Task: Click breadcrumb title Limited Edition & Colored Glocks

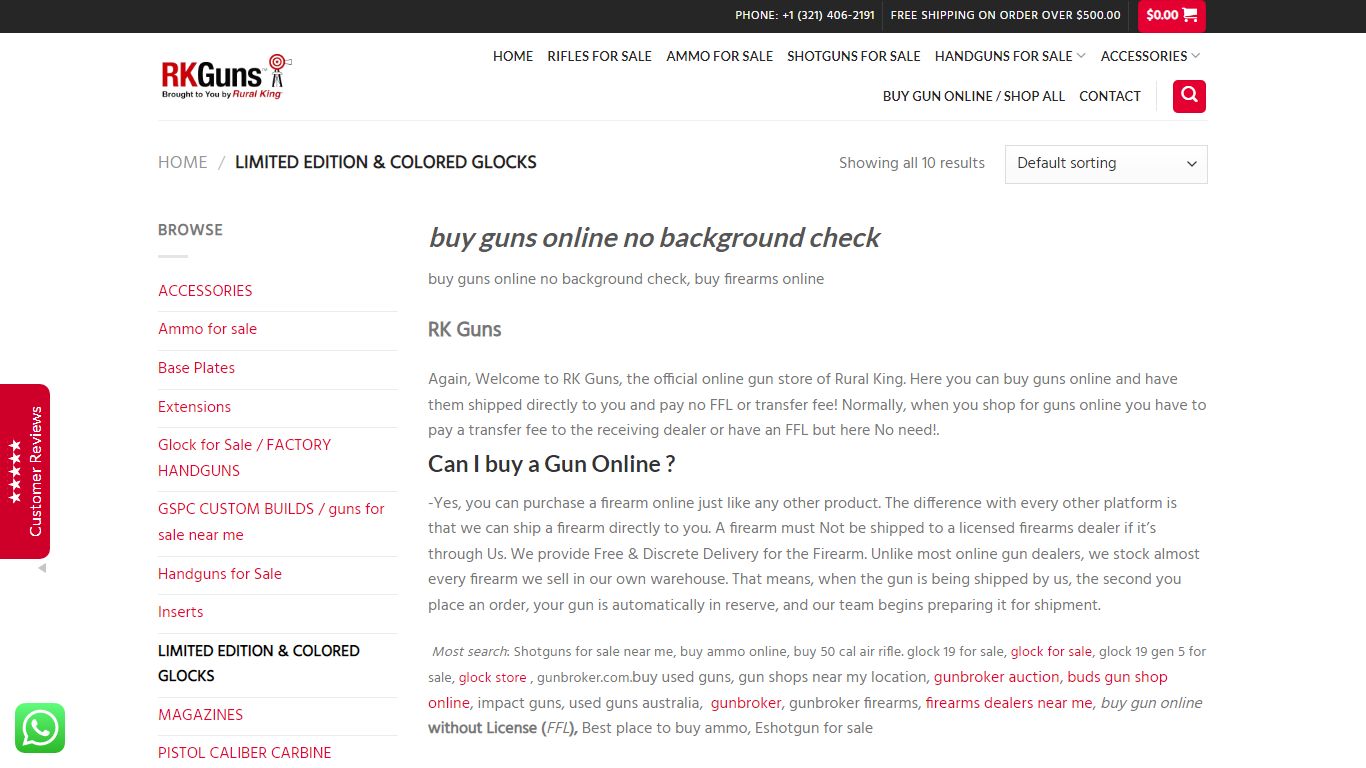Action: (386, 162)
